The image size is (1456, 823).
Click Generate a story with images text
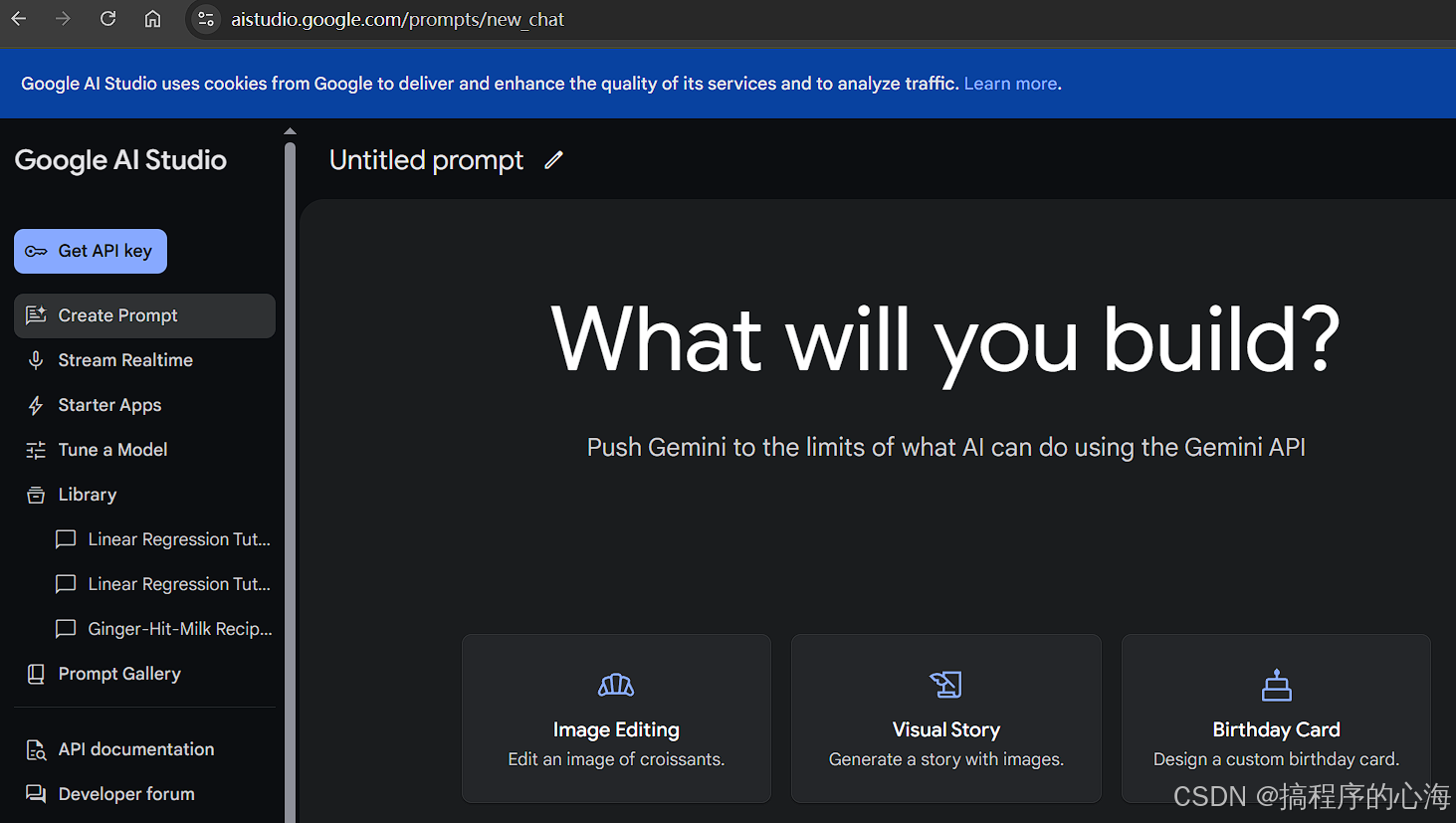[x=946, y=759]
